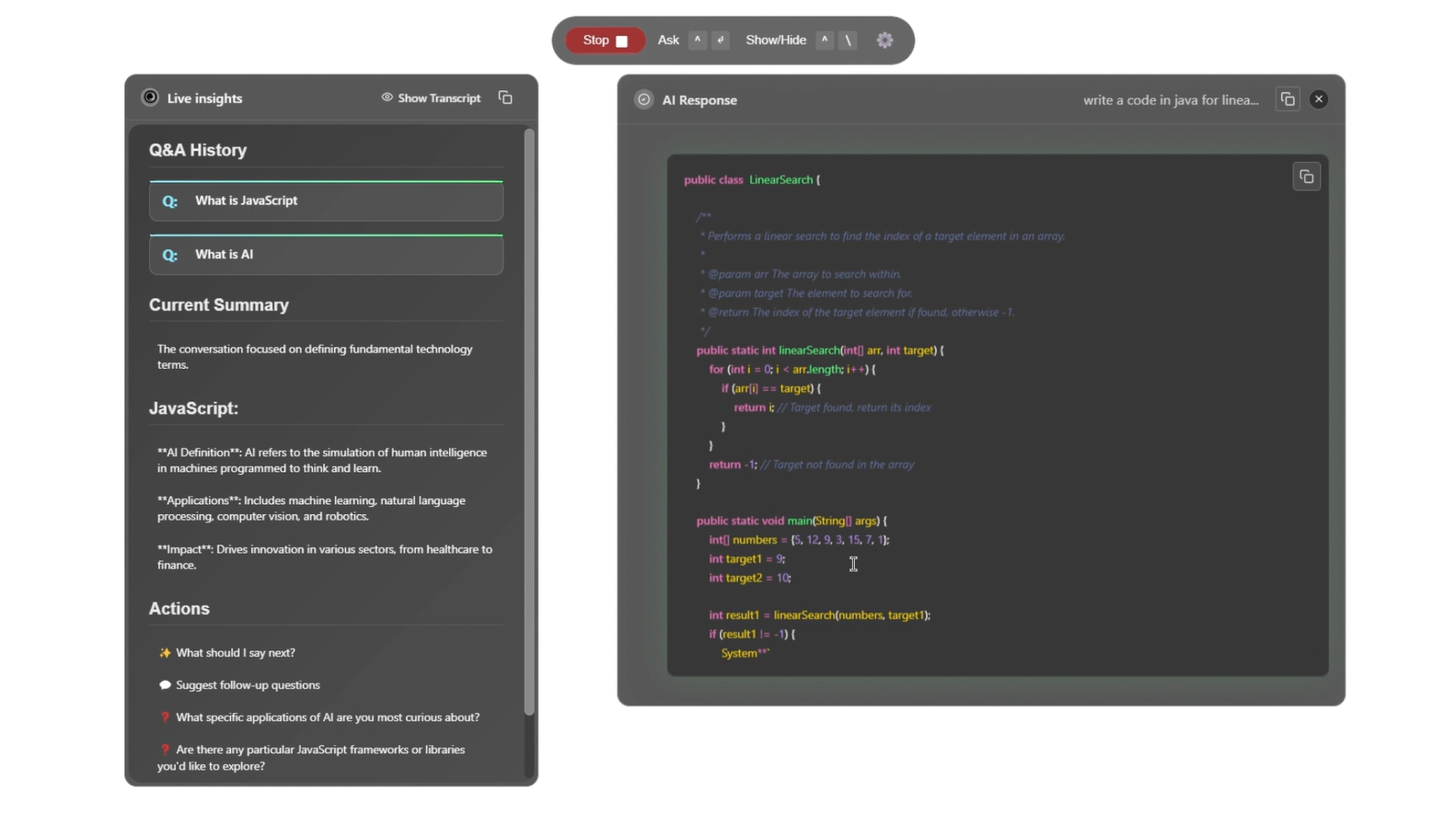Click the Live insights panel scrollbar
Viewport: 1456px width, 815px height.
tap(529, 423)
